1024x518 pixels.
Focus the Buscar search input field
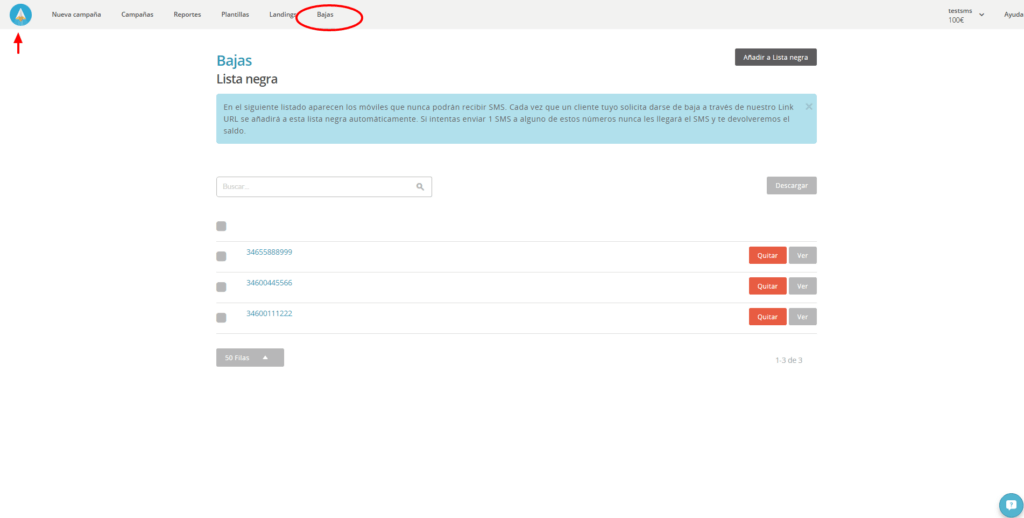pyautogui.click(x=315, y=187)
